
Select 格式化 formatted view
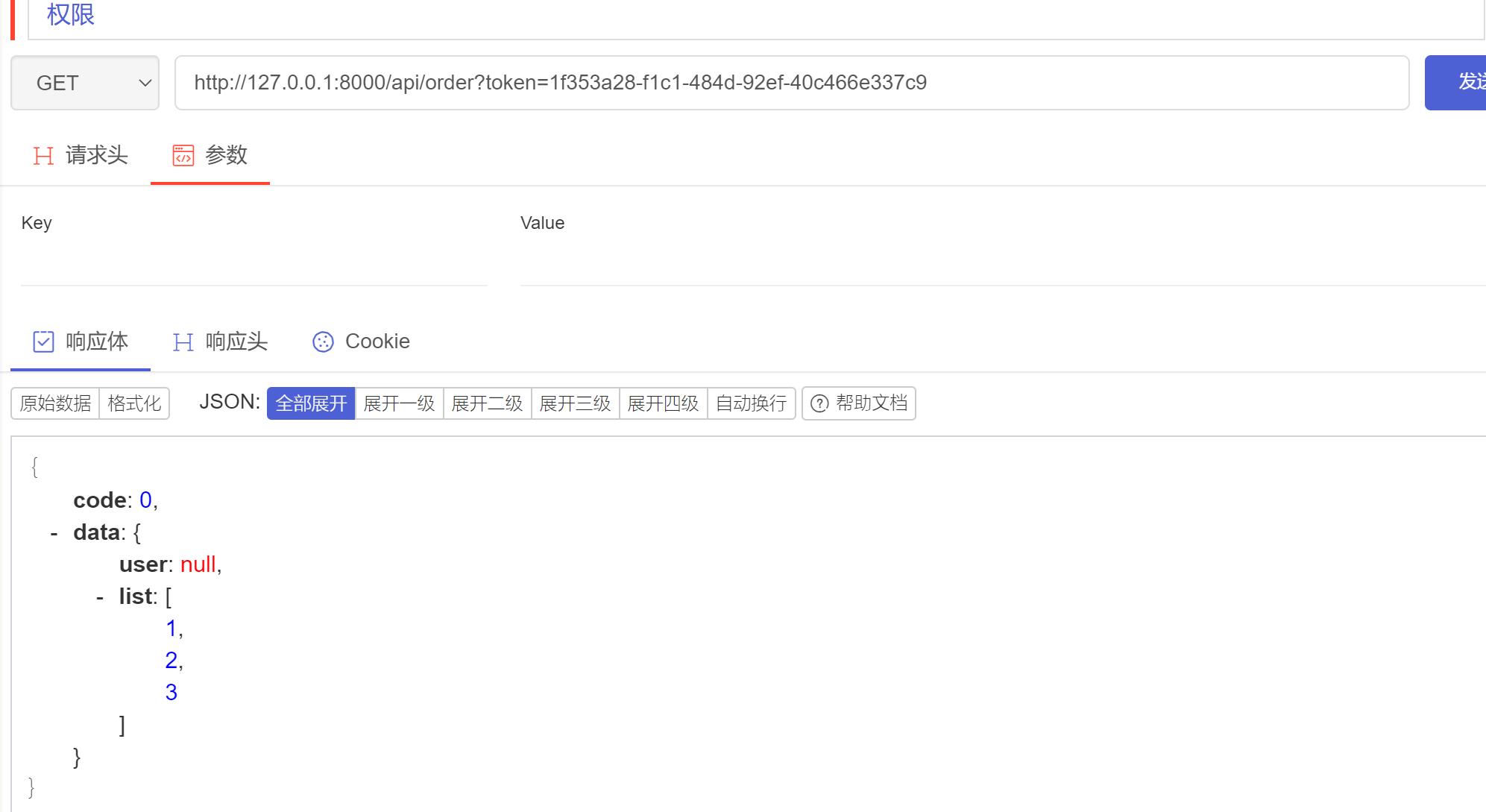(134, 403)
